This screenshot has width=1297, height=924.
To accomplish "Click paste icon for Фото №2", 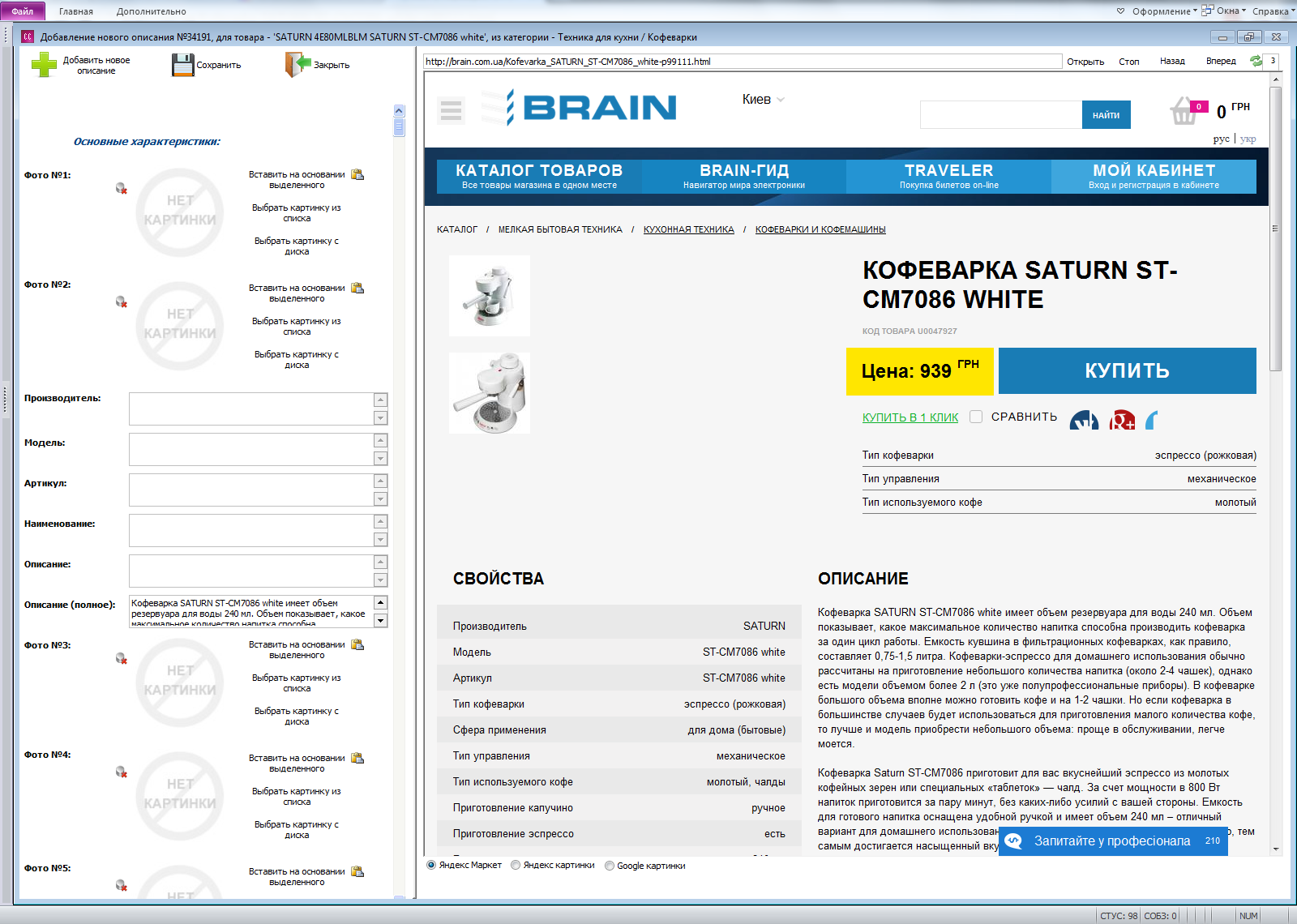I will (357, 288).
